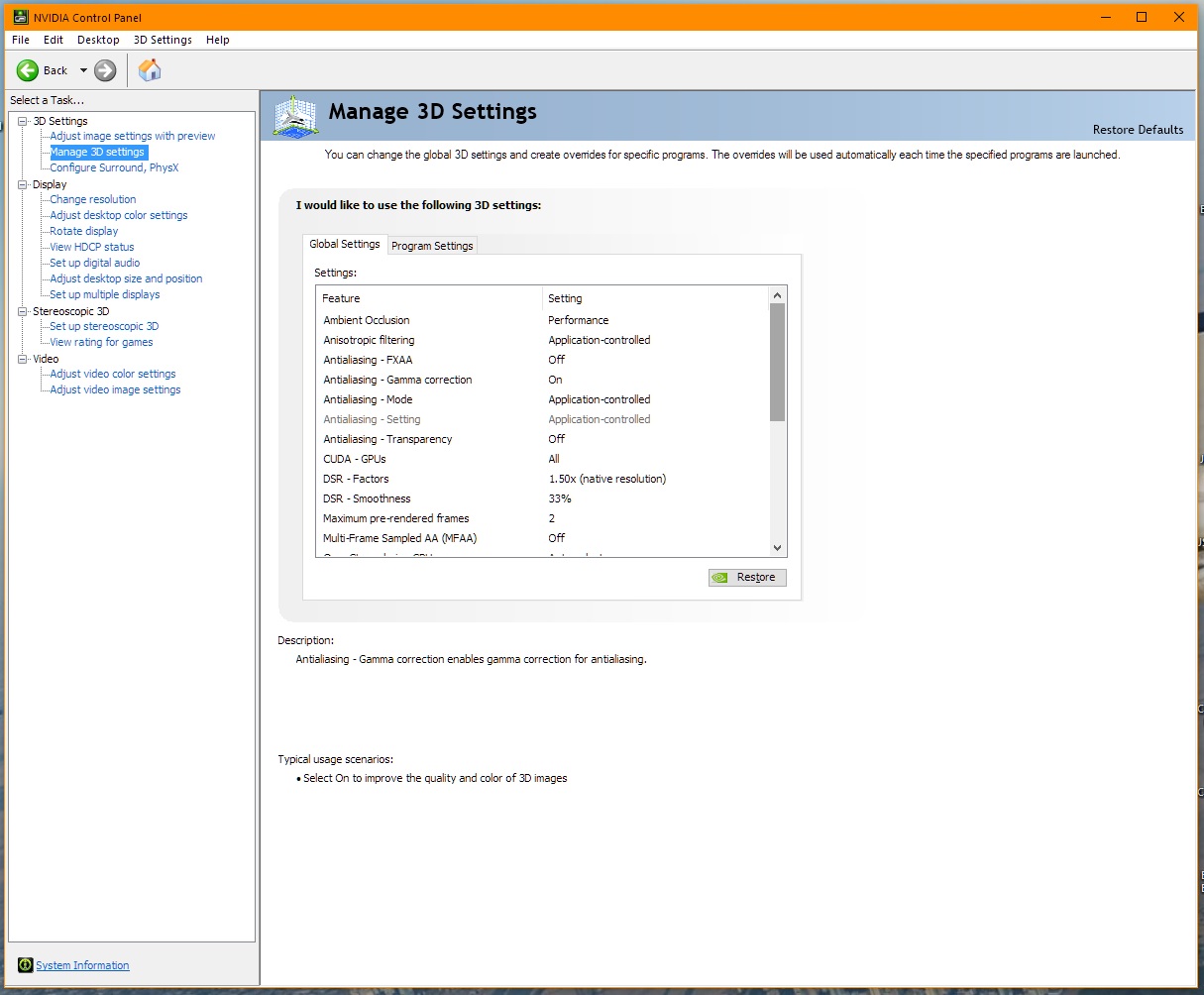The width and height of the screenshot is (1204, 995).
Task: Click the Feature column header
Action: (429, 298)
